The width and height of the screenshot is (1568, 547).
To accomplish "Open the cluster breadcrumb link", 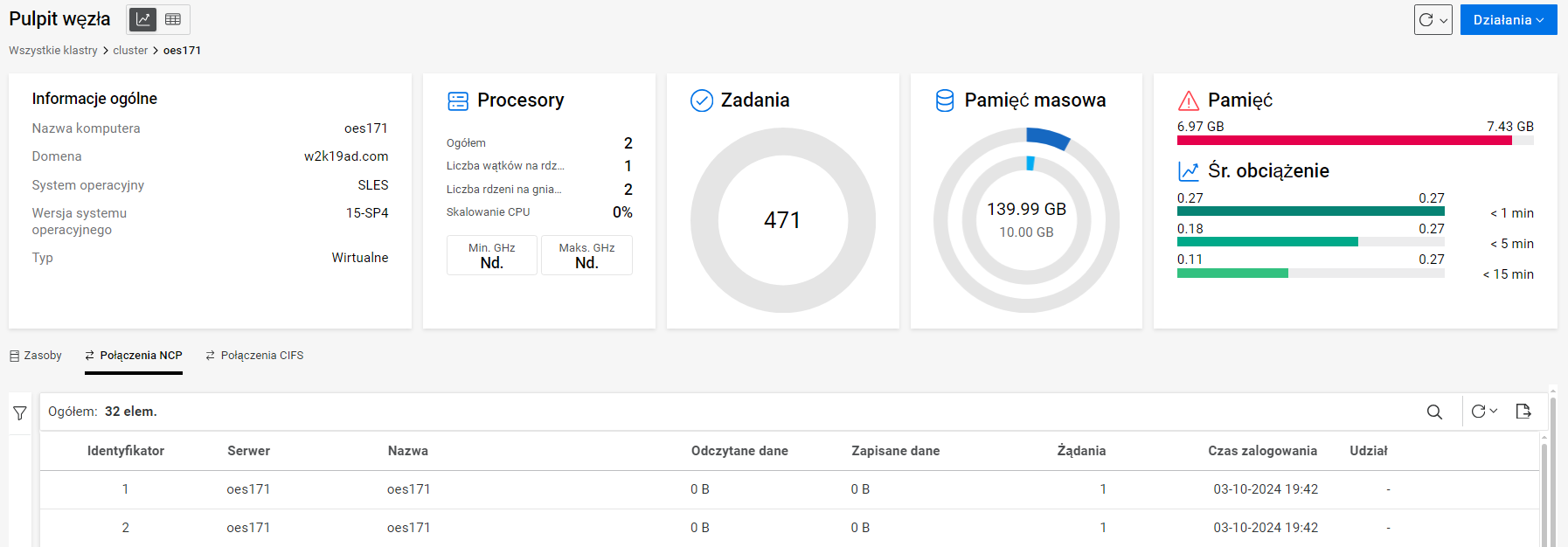I will 130,51.
